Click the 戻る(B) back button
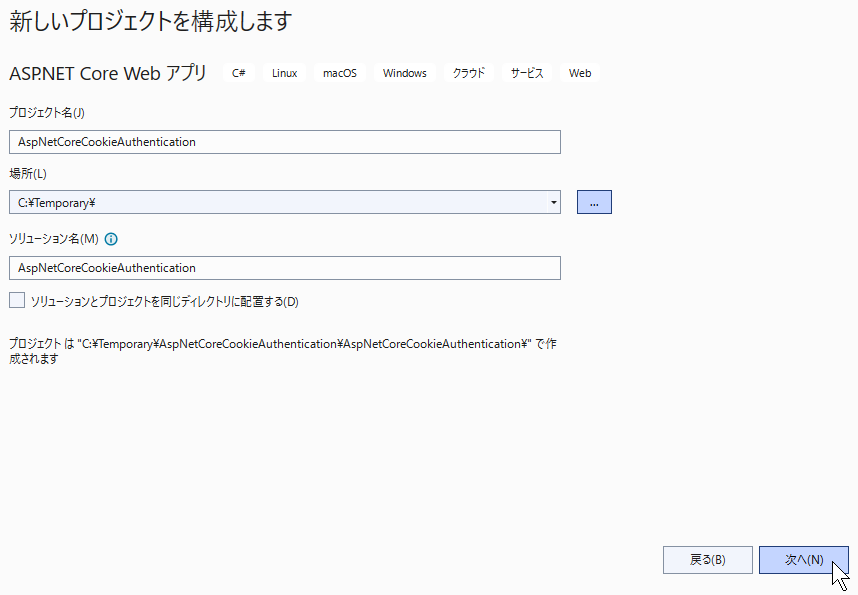The image size is (858, 595). tap(708, 560)
